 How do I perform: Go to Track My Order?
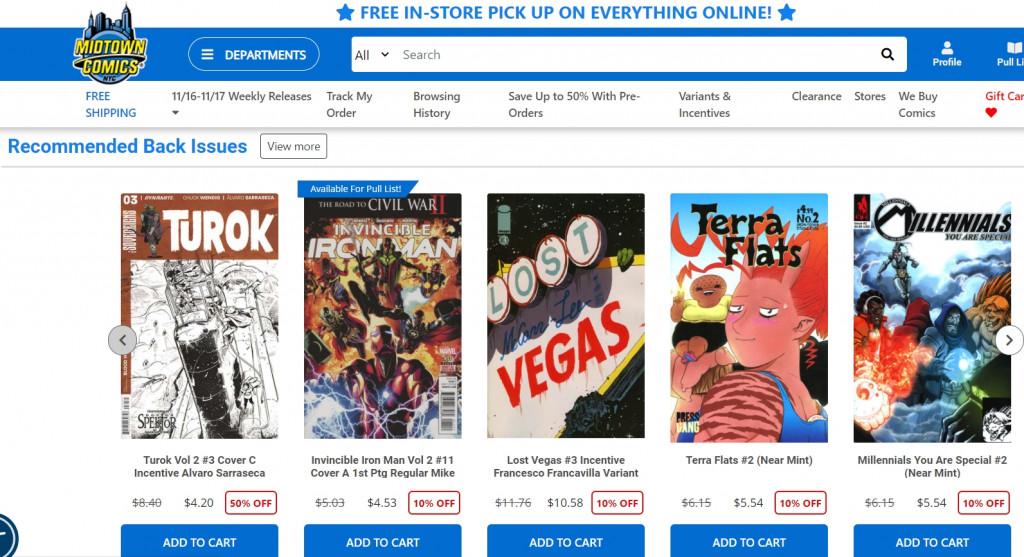(x=349, y=104)
